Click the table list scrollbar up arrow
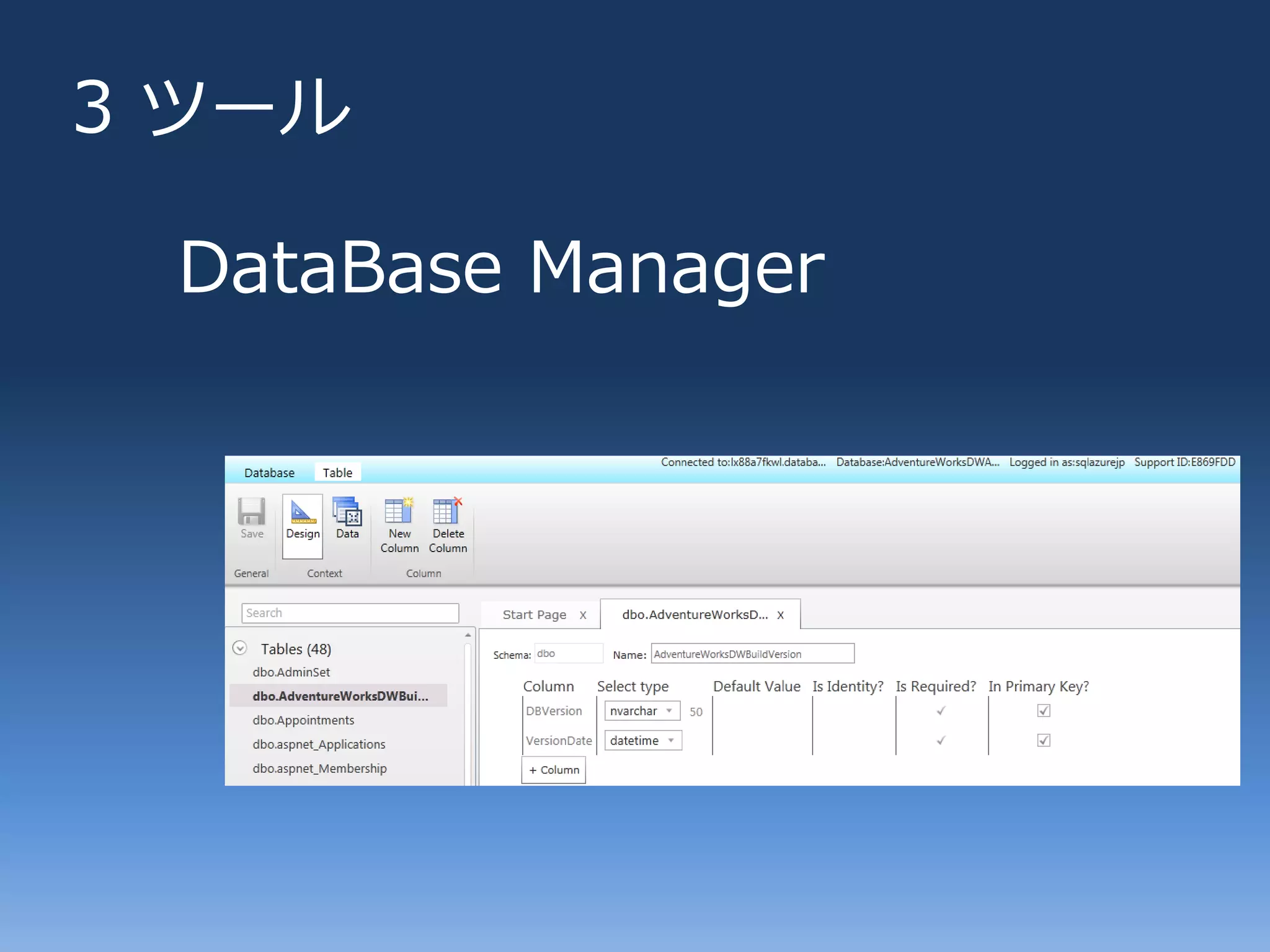This screenshot has width=1270, height=952. 468,635
